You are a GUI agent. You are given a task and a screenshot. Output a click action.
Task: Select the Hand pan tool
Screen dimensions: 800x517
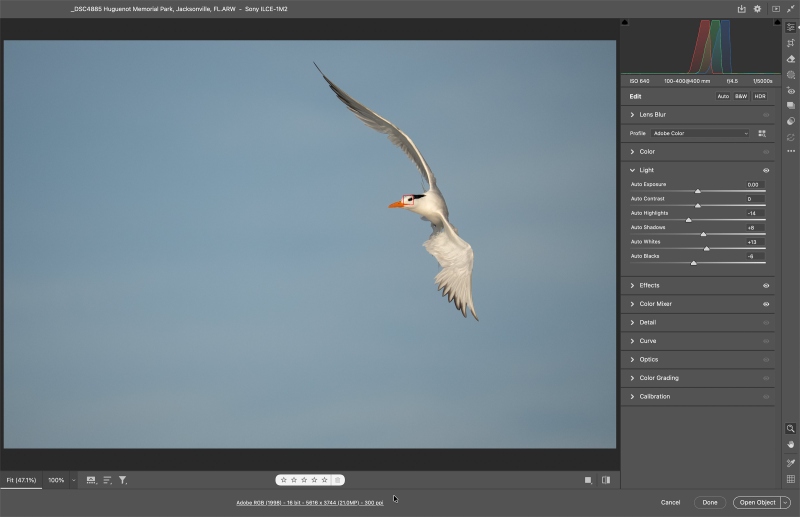790,445
